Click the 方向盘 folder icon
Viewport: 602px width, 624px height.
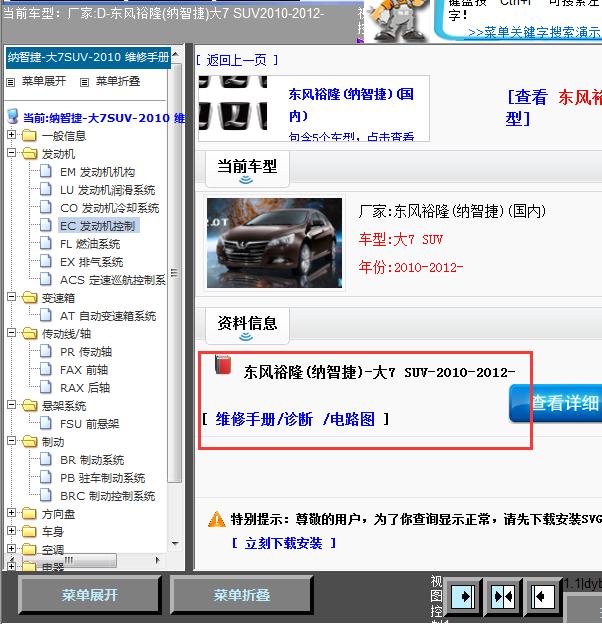(x=29, y=513)
